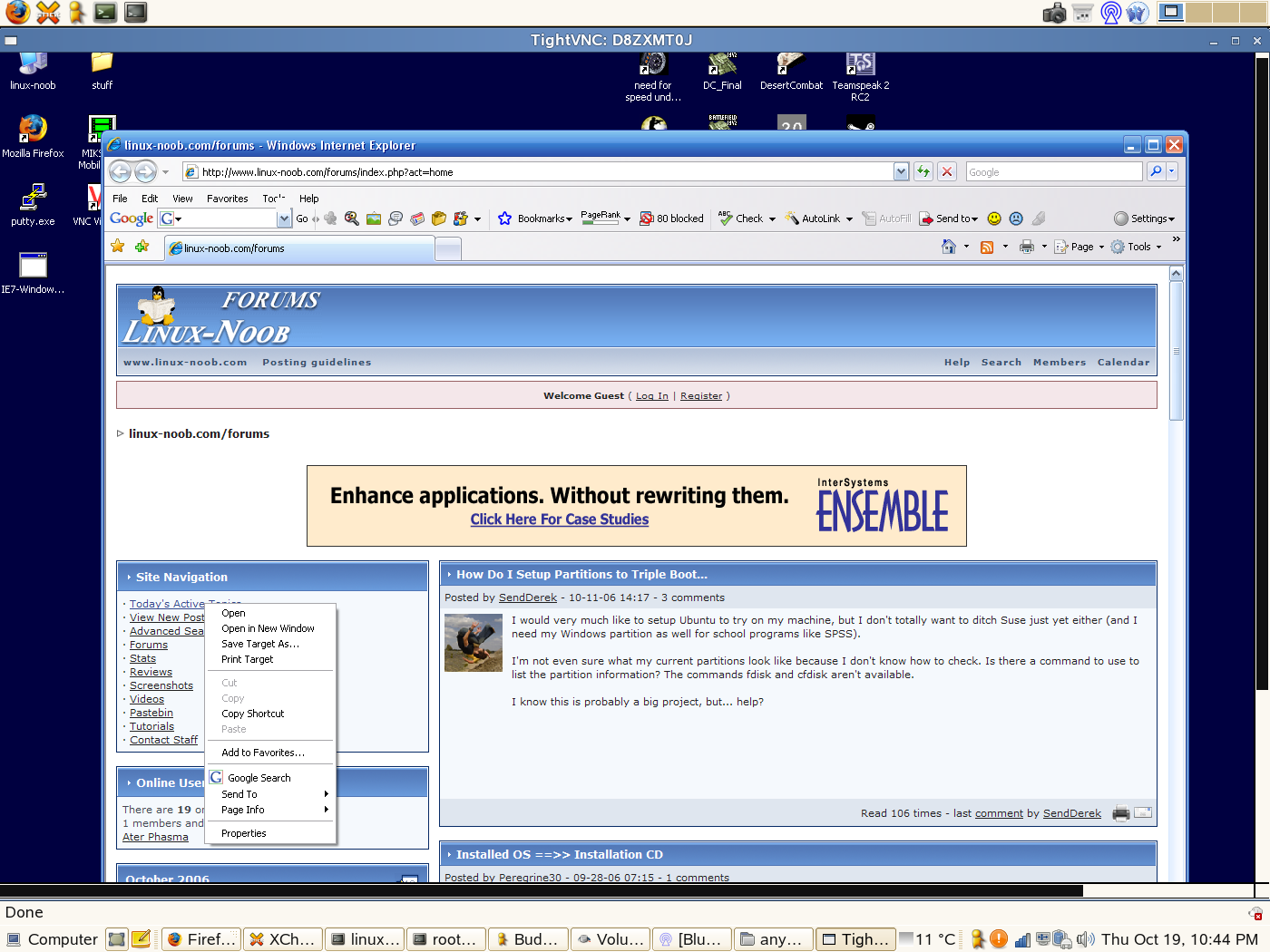Click in the IE Google search box
This screenshot has height=952, width=1270.
(1052, 171)
